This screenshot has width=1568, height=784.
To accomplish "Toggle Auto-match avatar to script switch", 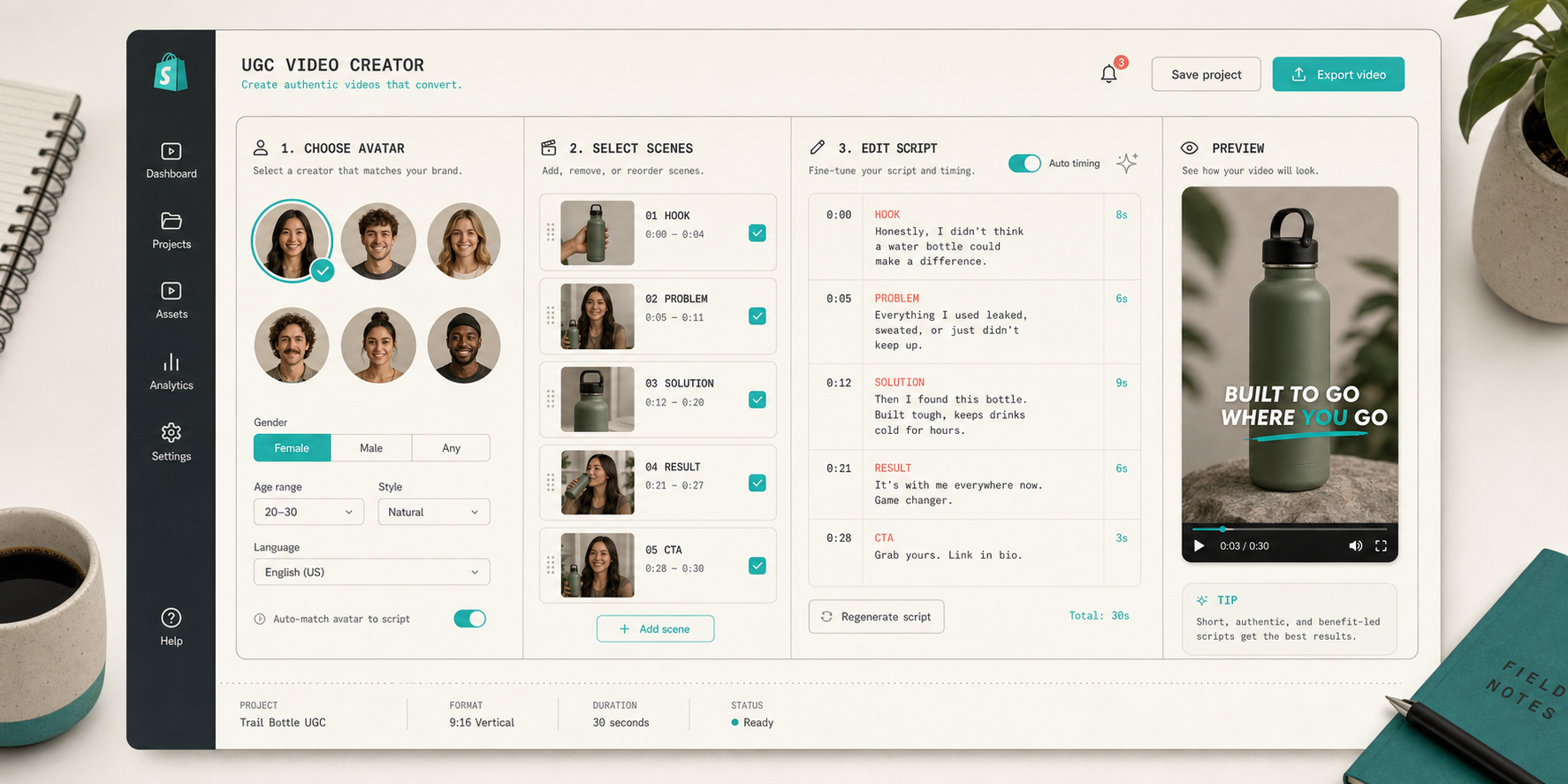I will point(469,619).
